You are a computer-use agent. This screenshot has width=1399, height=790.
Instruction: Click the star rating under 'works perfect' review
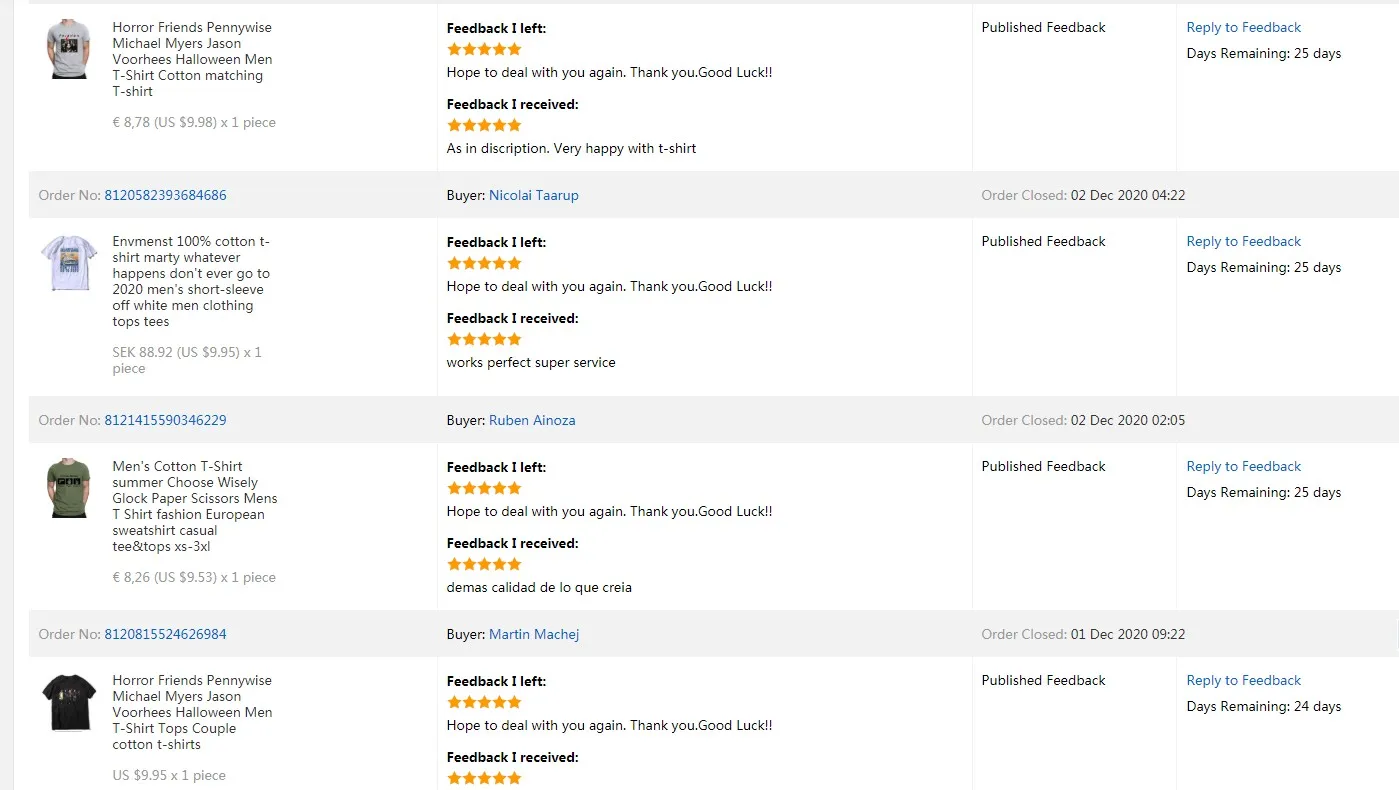[484, 339]
